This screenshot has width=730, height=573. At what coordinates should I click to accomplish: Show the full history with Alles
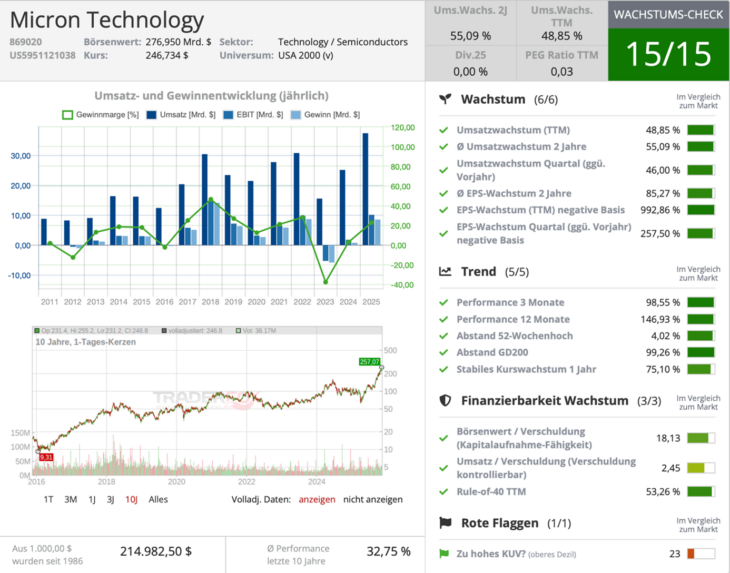[x=158, y=499]
